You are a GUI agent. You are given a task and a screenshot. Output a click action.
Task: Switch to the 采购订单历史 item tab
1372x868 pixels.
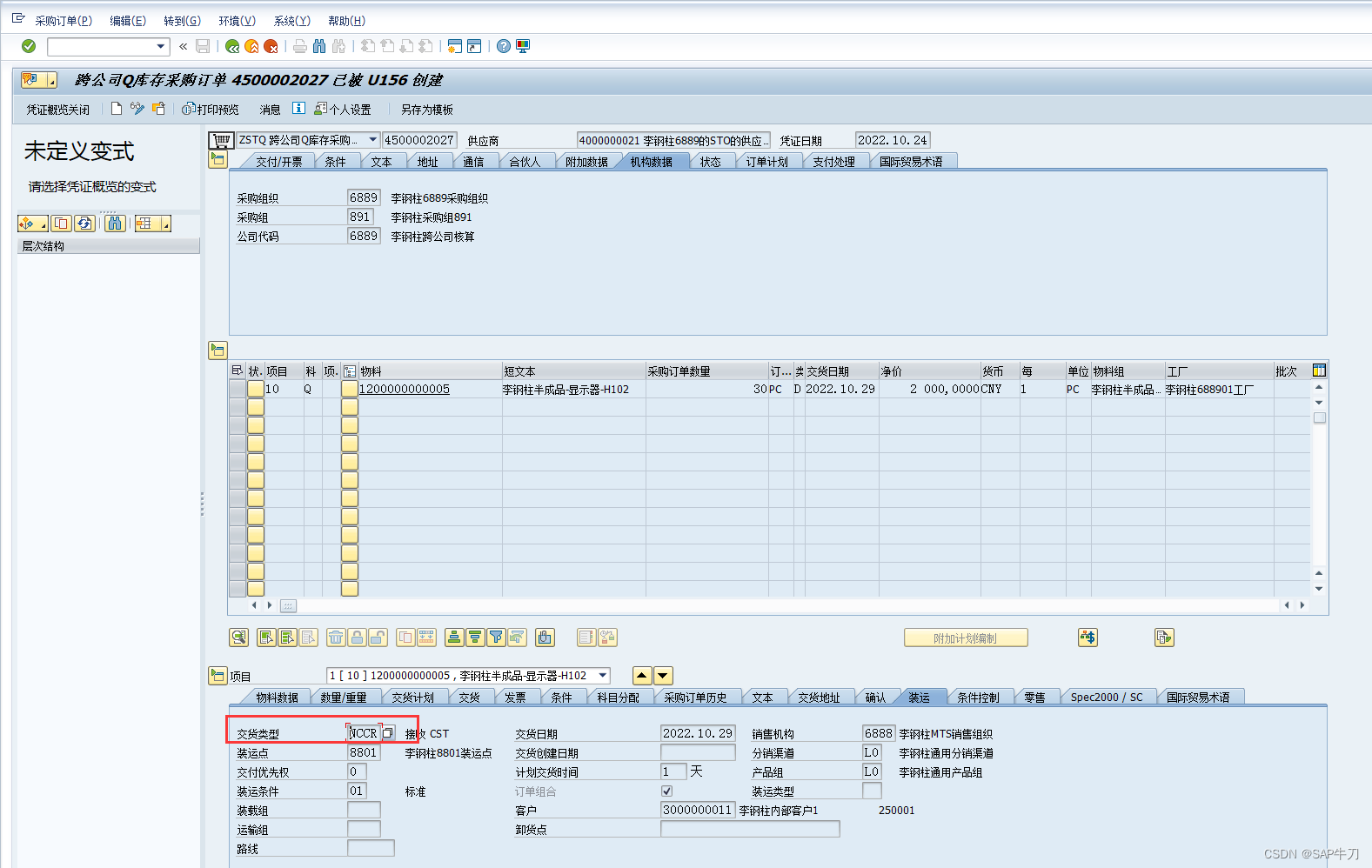click(x=694, y=698)
